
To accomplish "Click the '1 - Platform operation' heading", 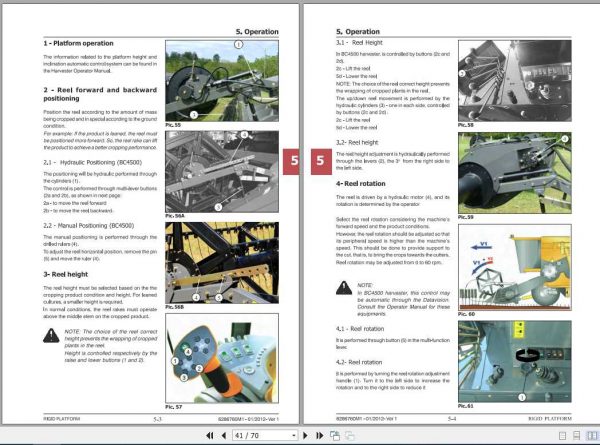I will 78,43.
